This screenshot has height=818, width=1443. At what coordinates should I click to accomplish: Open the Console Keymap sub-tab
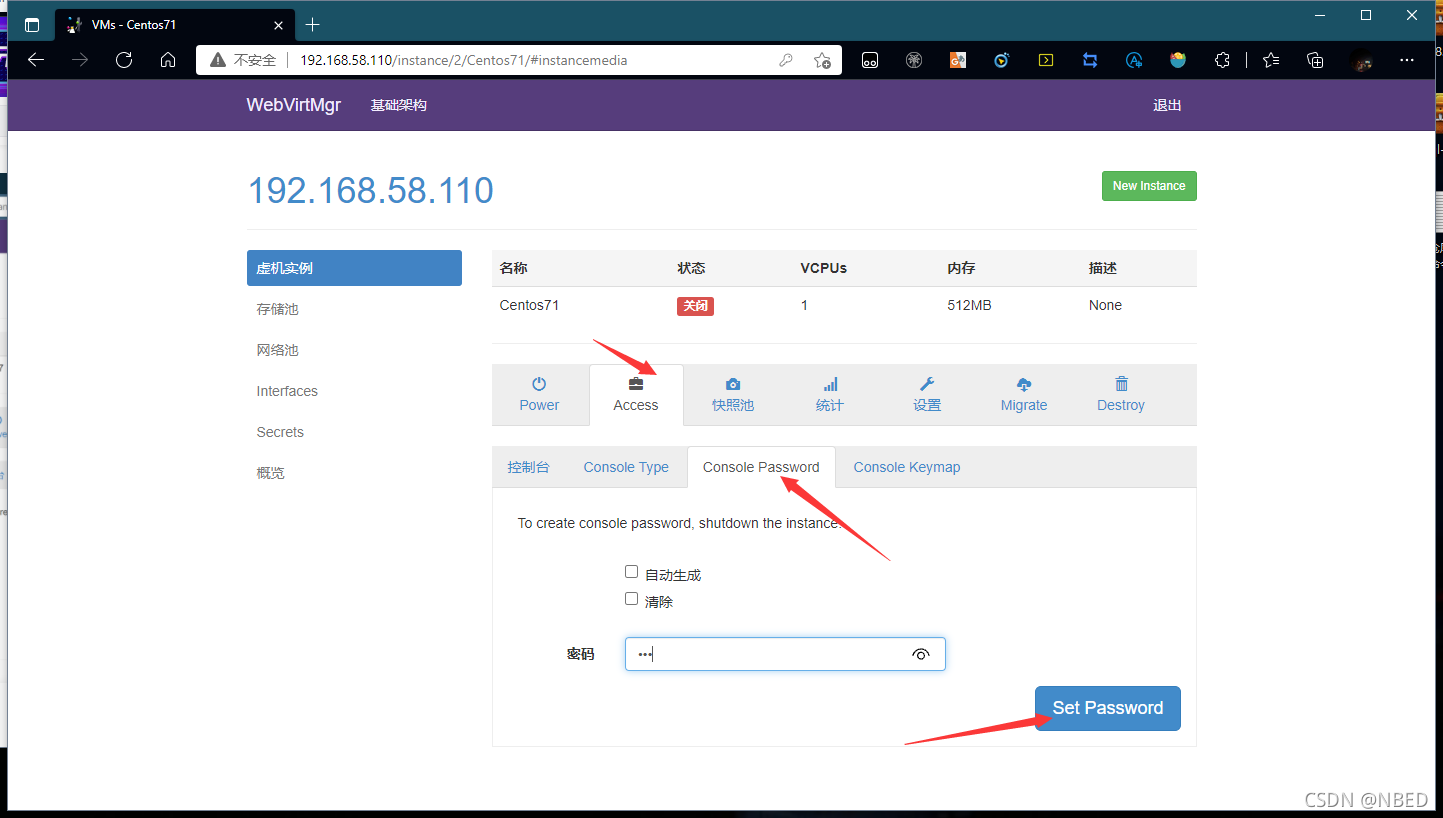pyautogui.click(x=907, y=467)
